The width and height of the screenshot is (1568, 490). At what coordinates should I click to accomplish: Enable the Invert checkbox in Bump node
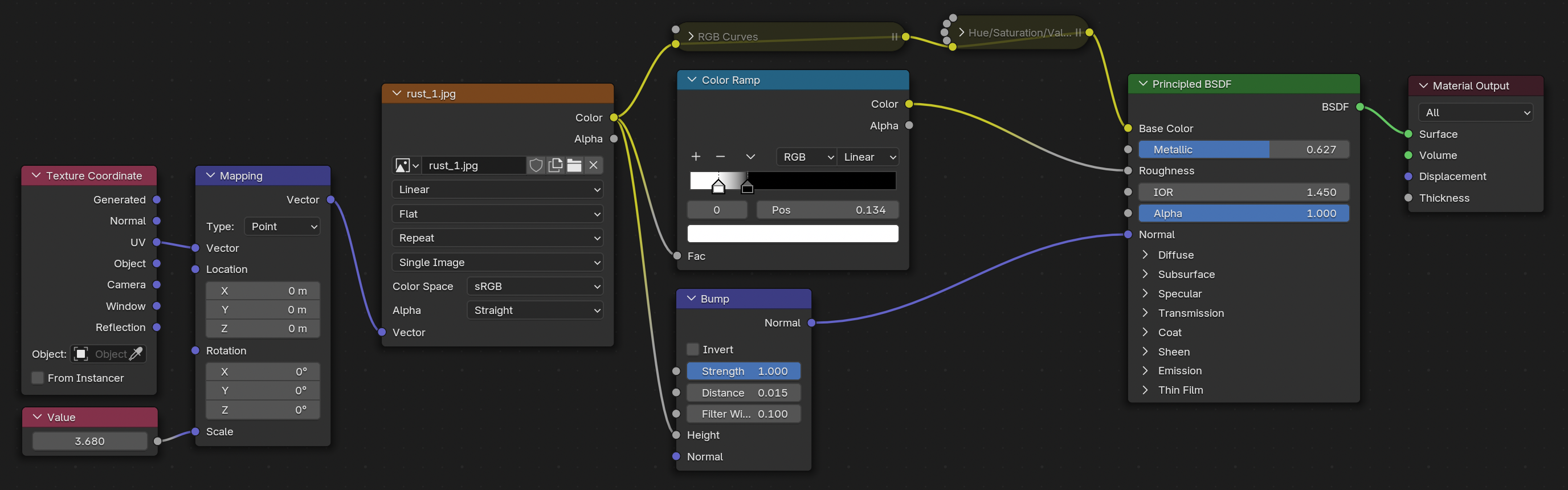[693, 349]
